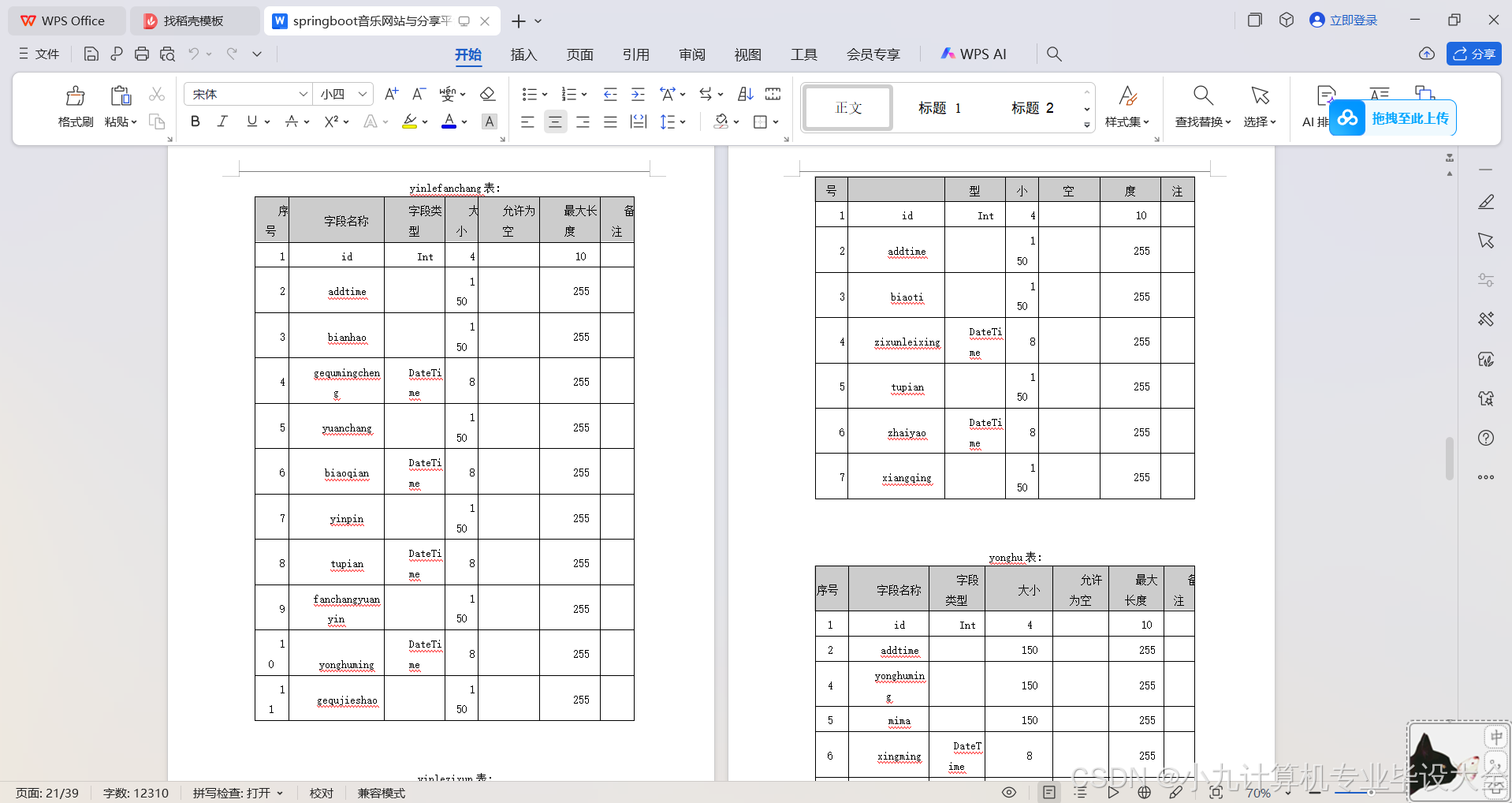The image size is (1512, 803).
Task: Increase font size with A+ icon
Action: pos(391,95)
